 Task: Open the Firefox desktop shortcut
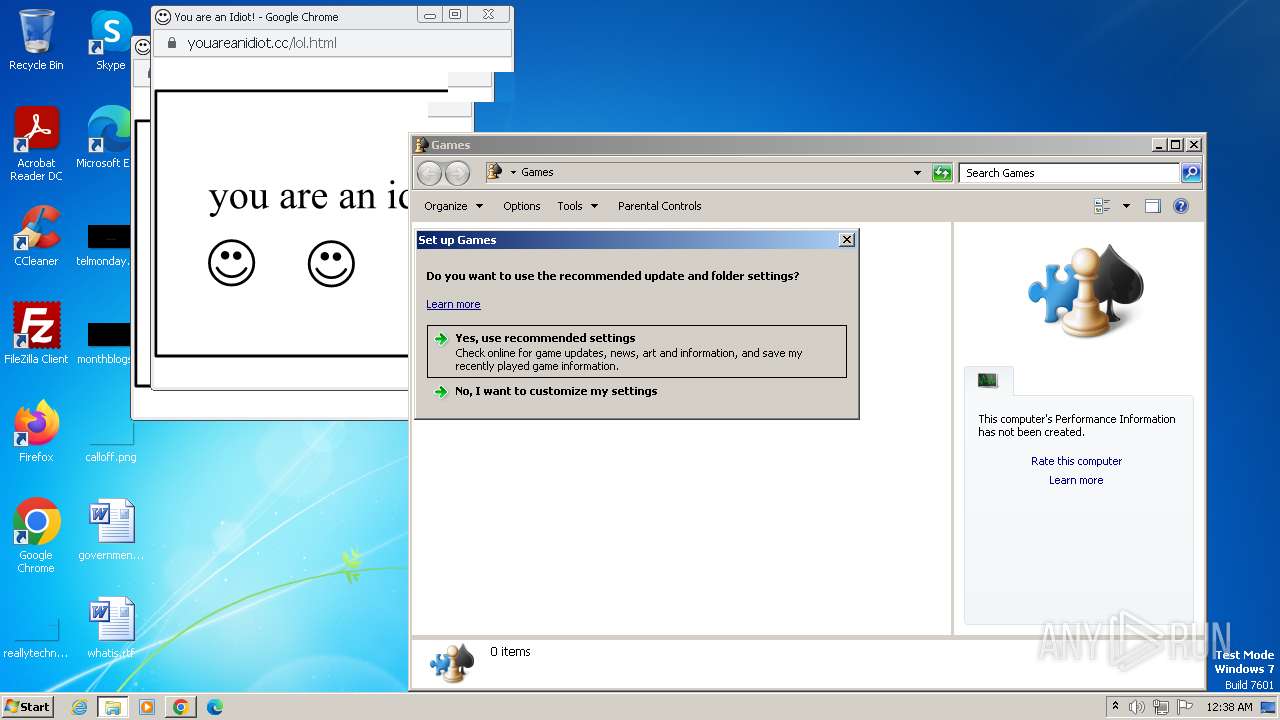pyautogui.click(x=36, y=432)
